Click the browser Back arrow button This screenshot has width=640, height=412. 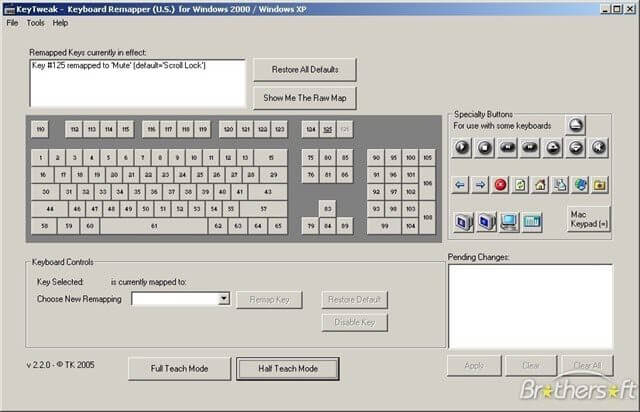coord(460,185)
